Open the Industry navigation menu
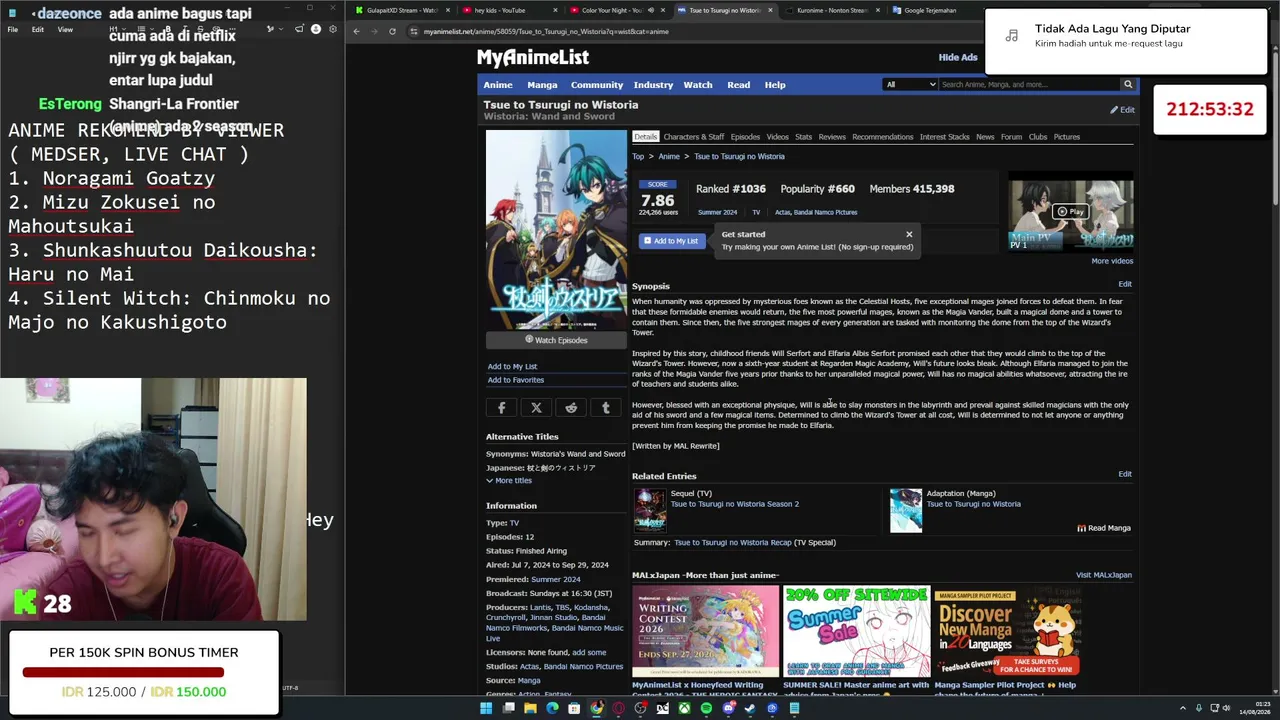Screen dimensions: 1280x720 653,85
